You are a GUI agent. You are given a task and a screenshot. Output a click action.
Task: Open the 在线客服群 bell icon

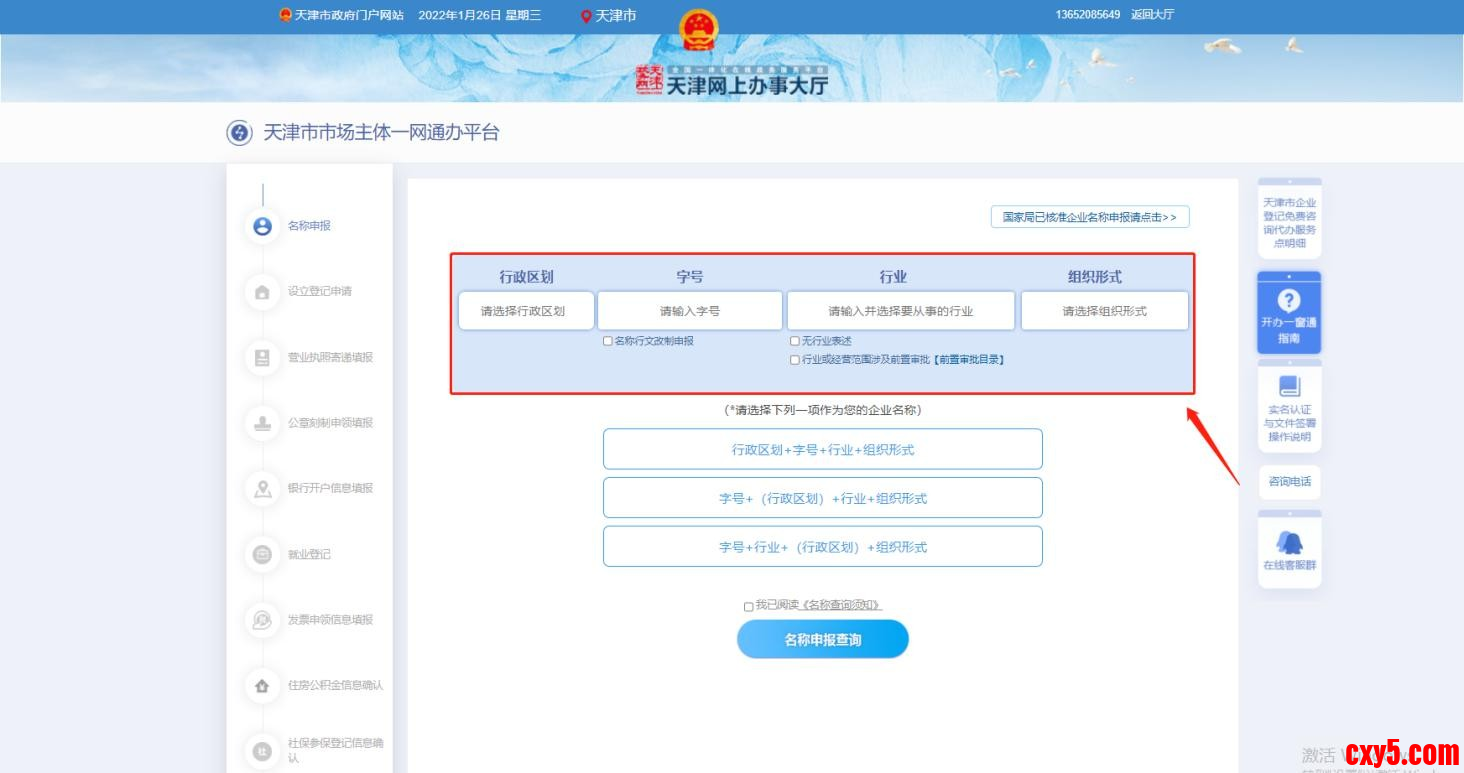point(1289,543)
